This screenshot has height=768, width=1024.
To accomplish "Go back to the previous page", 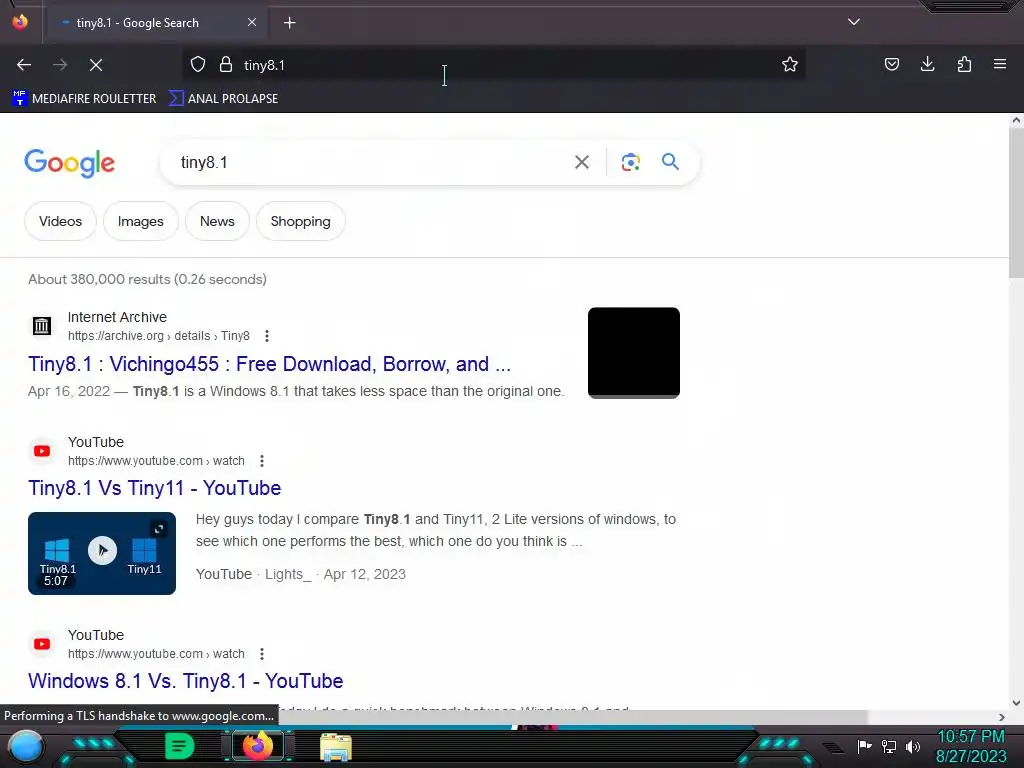I will coord(24,65).
